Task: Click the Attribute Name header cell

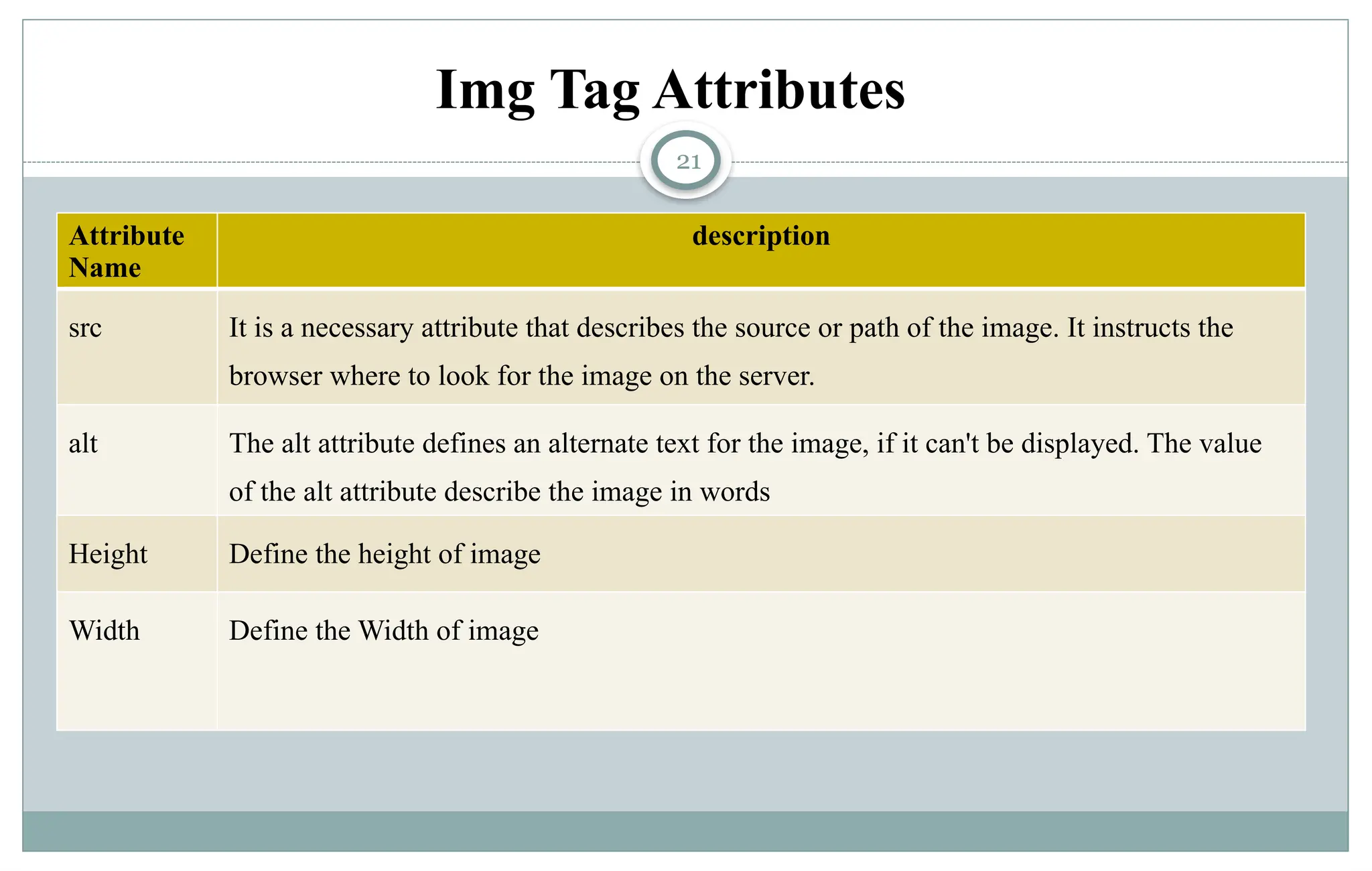Action: [x=137, y=251]
